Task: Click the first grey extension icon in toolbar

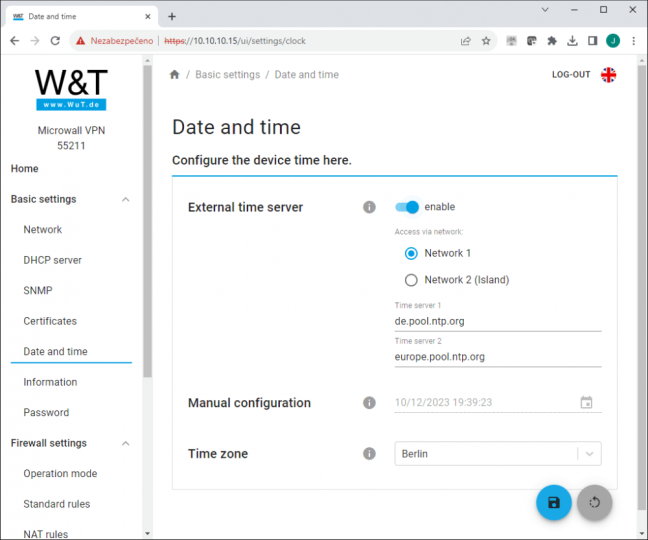Action: (511, 40)
